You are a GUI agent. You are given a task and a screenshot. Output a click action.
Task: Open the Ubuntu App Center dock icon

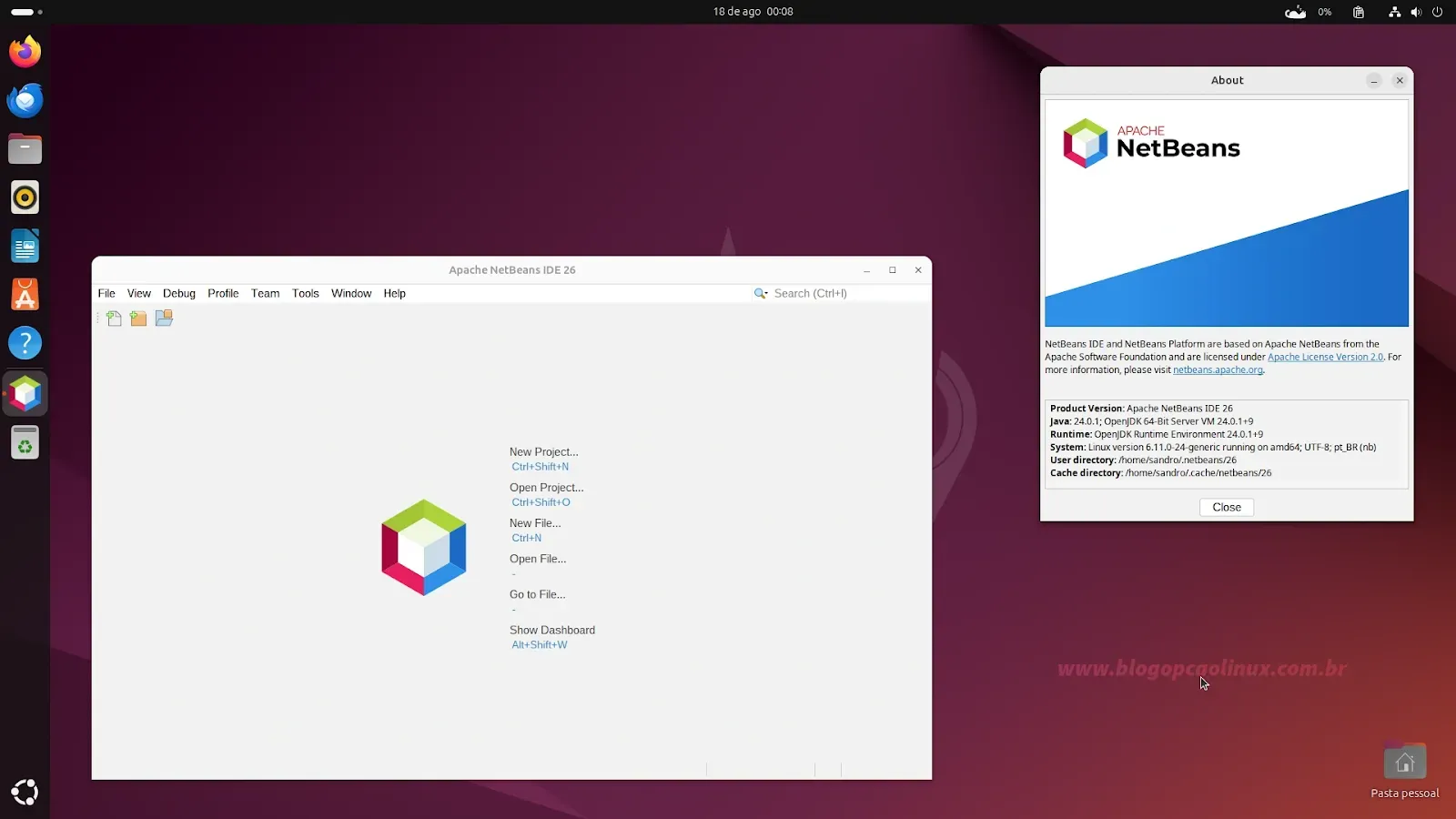25,295
